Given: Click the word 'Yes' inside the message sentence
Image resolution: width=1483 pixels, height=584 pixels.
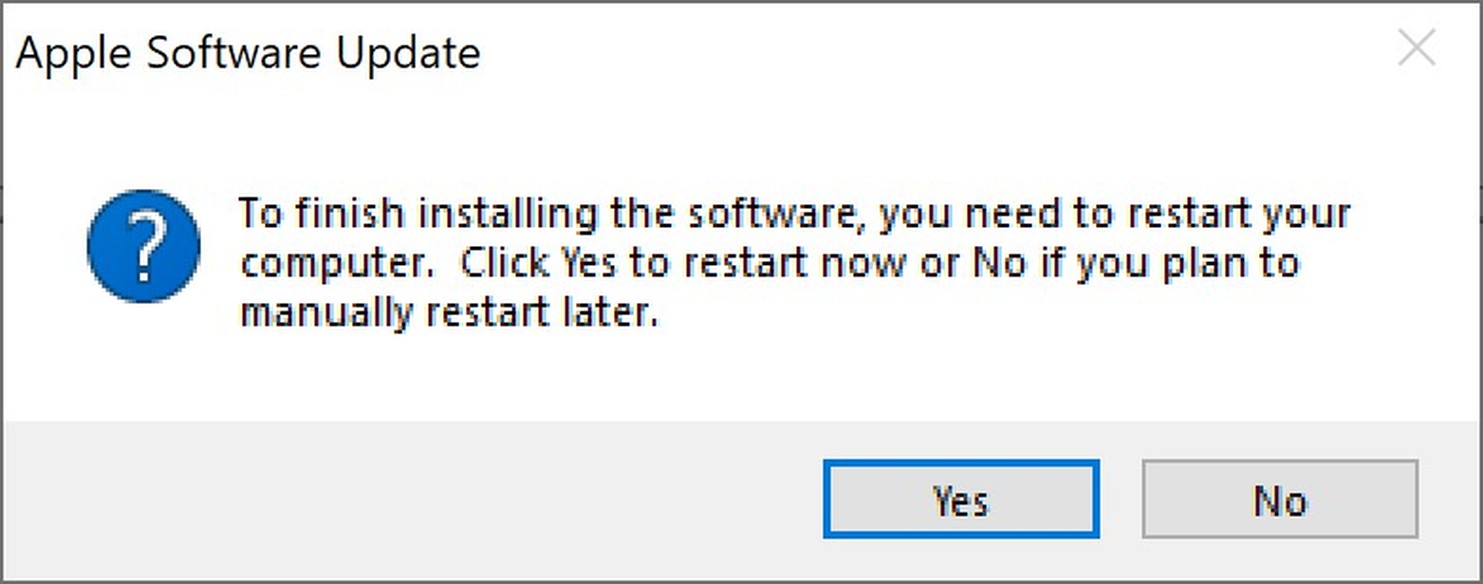Looking at the screenshot, I should pos(588,264).
